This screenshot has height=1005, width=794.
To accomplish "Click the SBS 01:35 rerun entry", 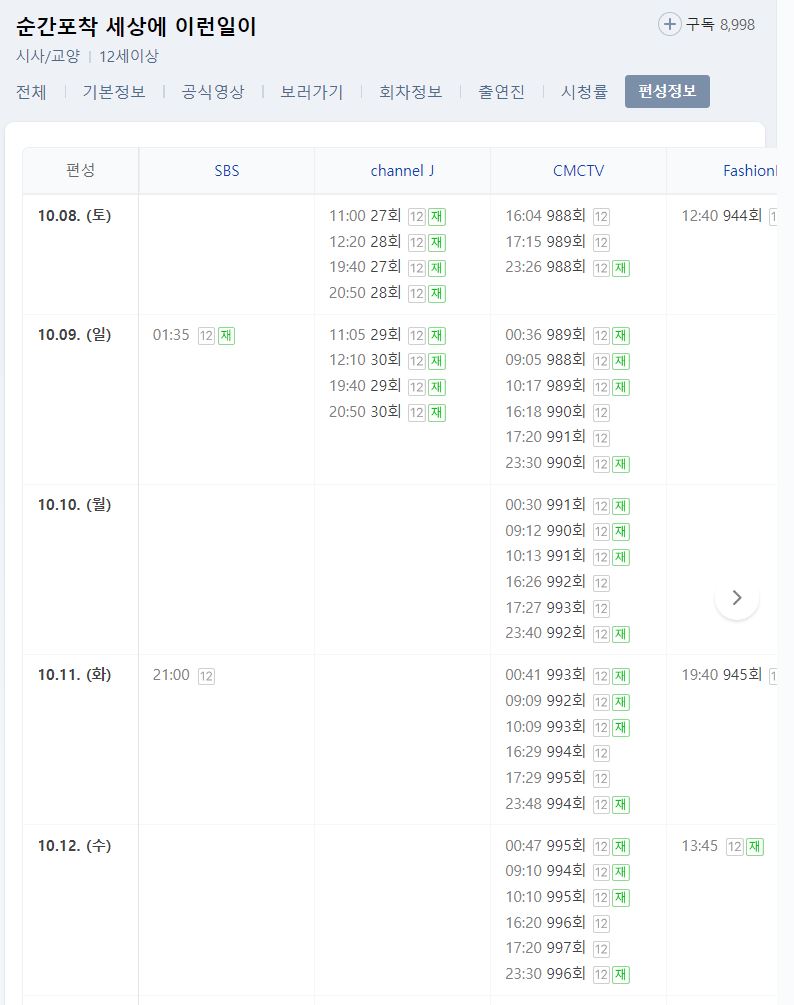I will (194, 335).
